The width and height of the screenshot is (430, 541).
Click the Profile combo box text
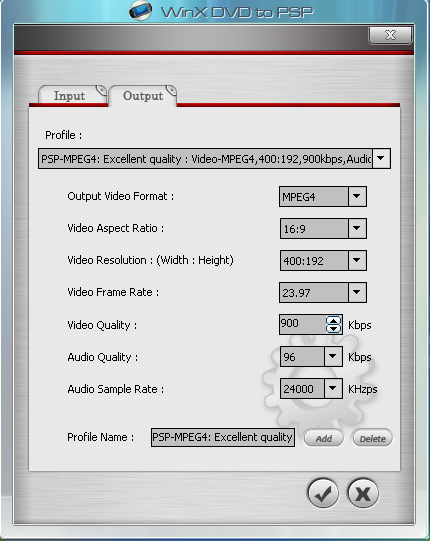tap(205, 159)
